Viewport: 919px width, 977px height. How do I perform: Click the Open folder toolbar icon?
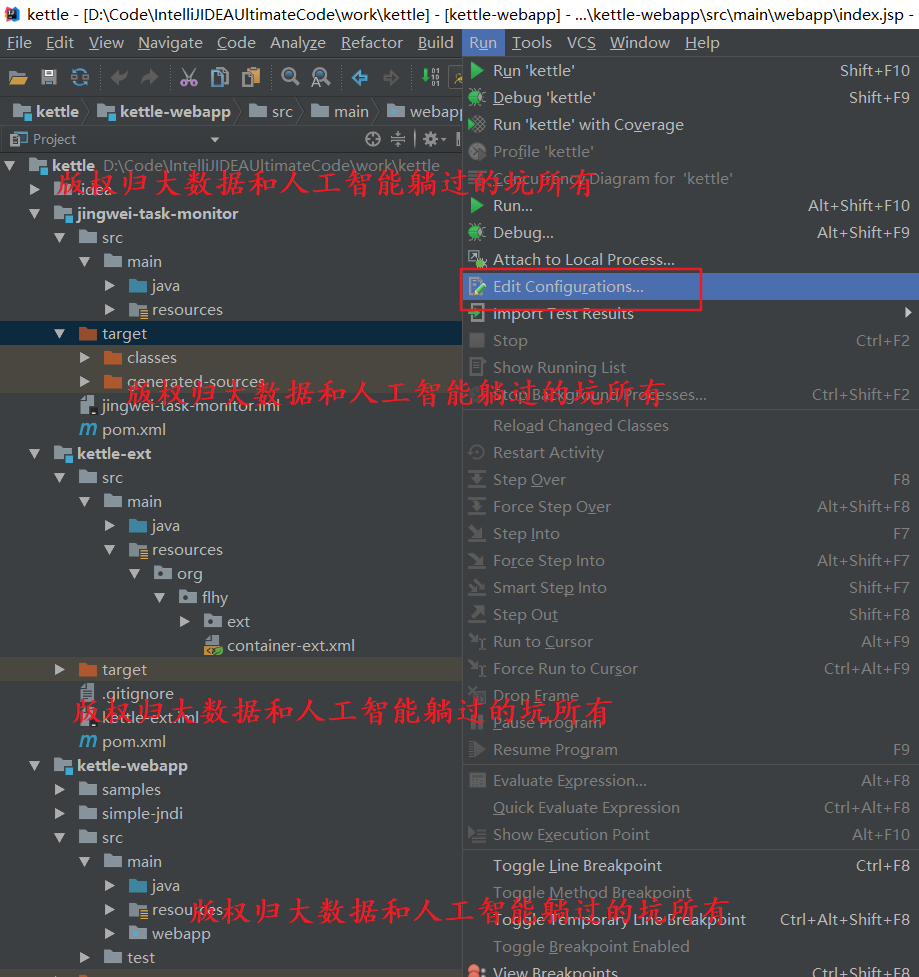click(18, 77)
